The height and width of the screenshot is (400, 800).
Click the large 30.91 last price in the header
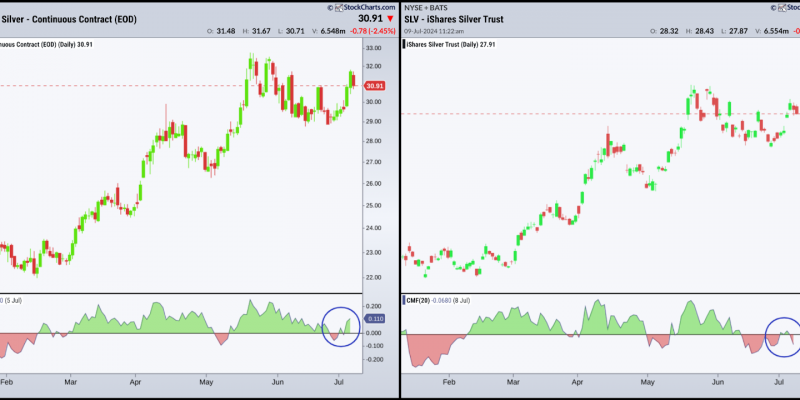[x=372, y=19]
